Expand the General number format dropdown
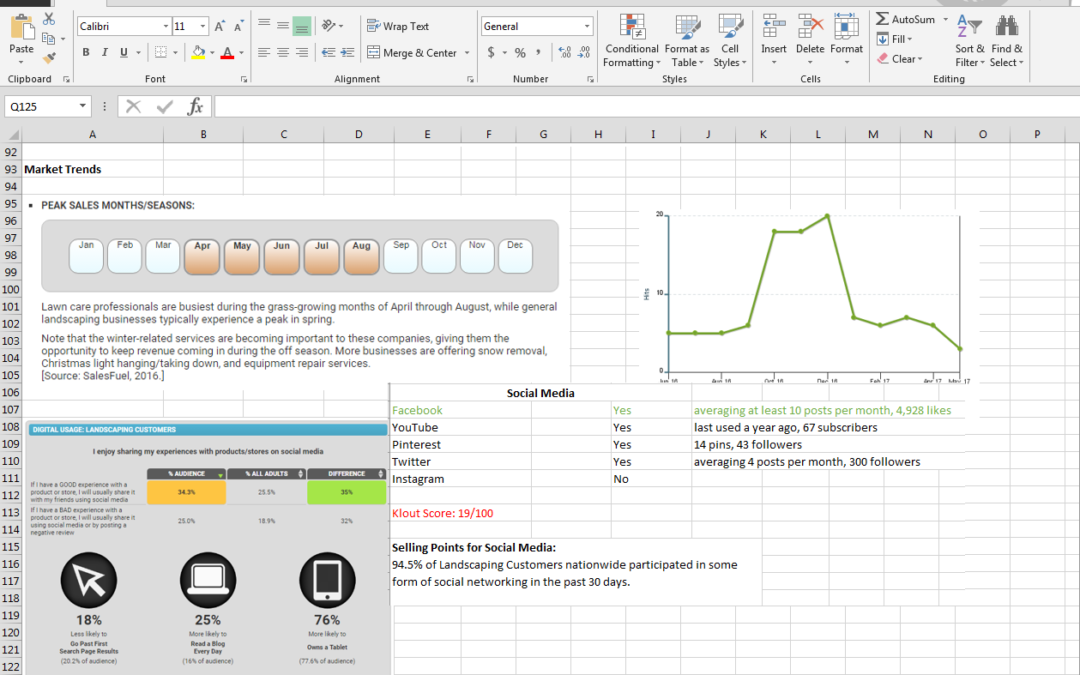The width and height of the screenshot is (1080, 675). (x=587, y=26)
